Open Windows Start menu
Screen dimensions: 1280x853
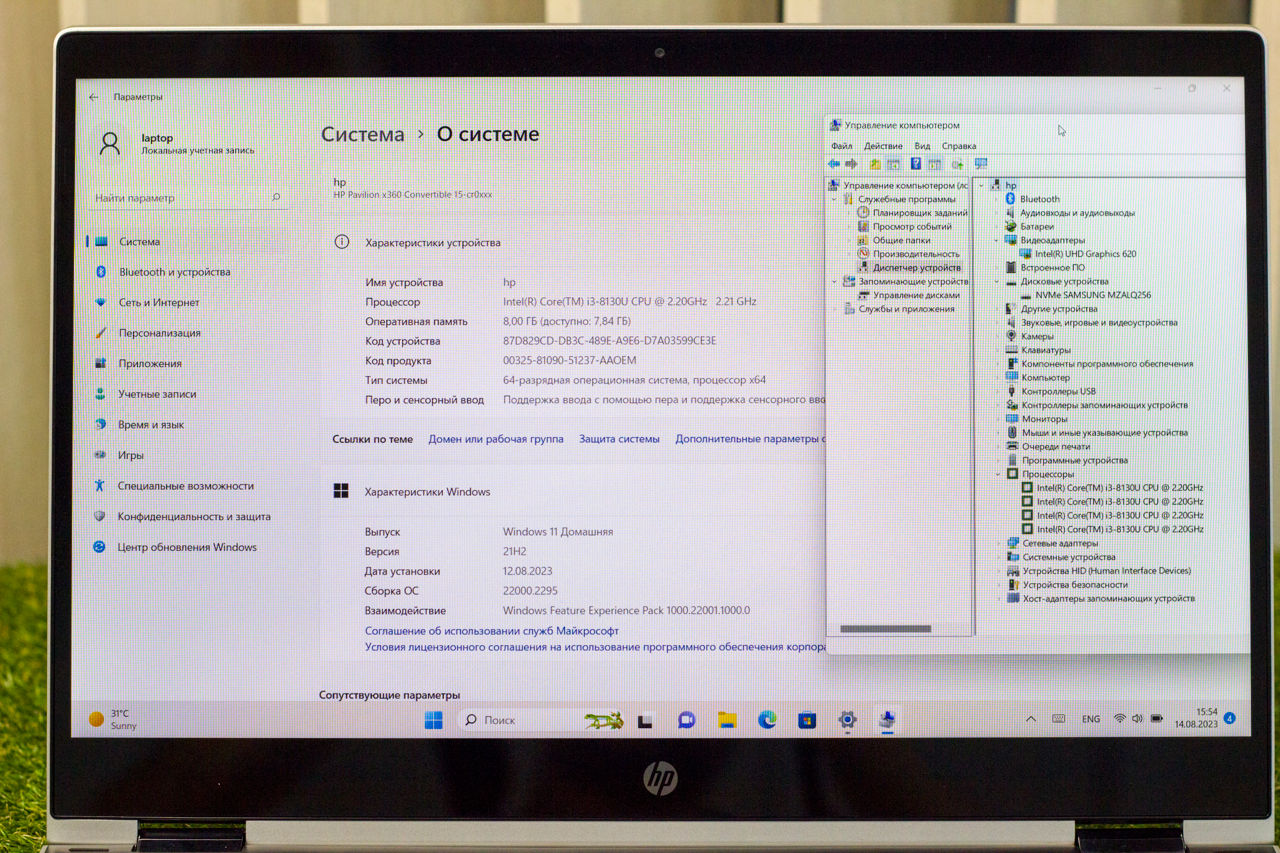[x=434, y=720]
